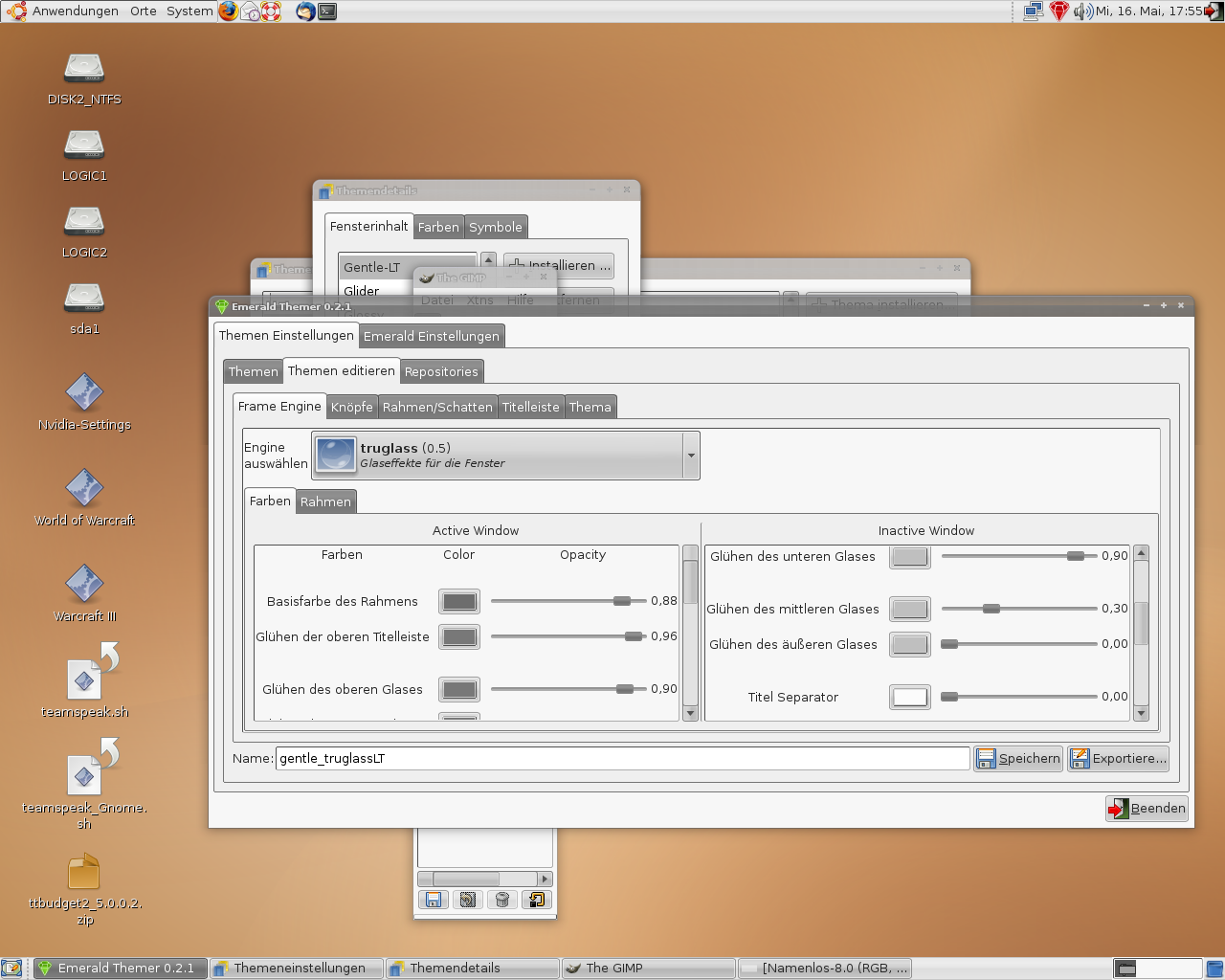Click the theme Name input field
Screen dimensions: 1225x980
[623, 758]
